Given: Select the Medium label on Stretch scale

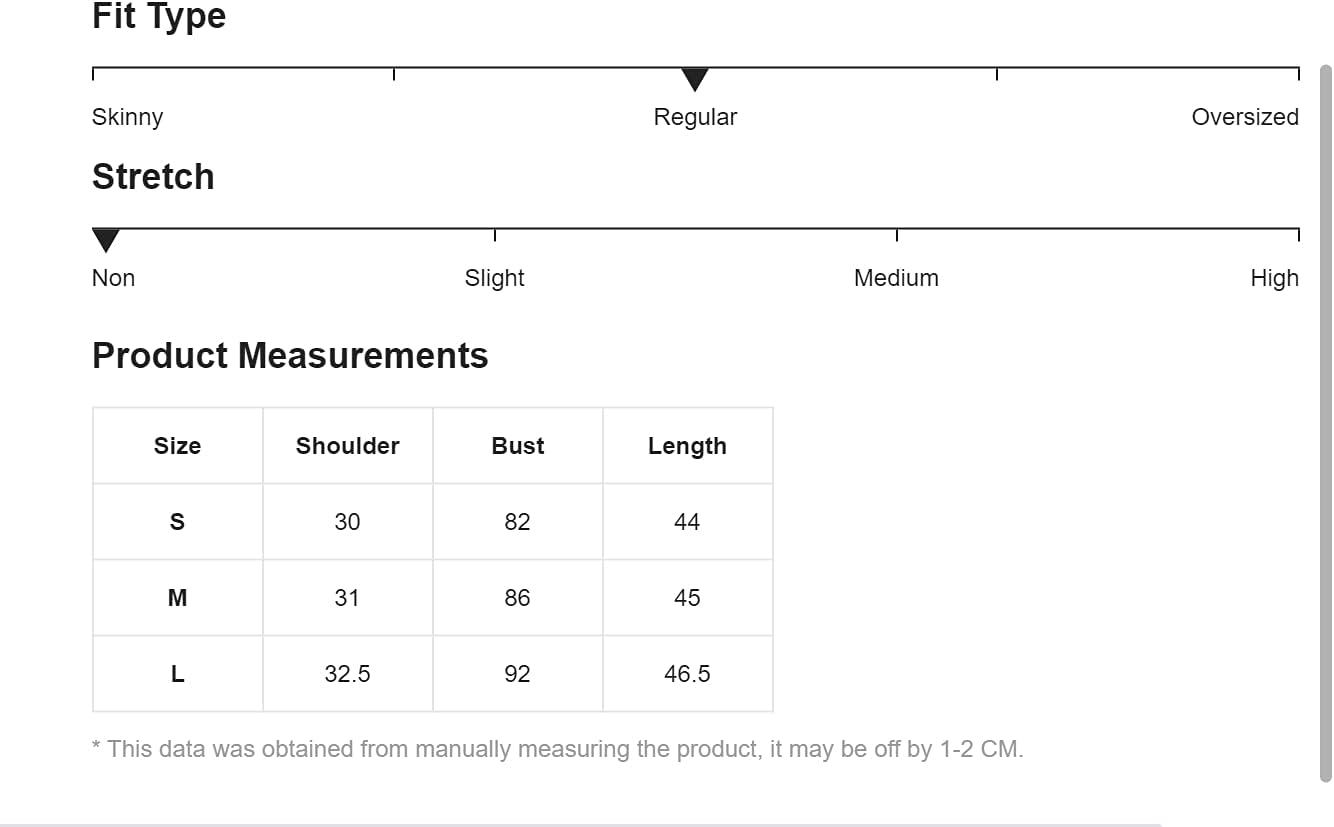Looking at the screenshot, I should coord(896,278).
